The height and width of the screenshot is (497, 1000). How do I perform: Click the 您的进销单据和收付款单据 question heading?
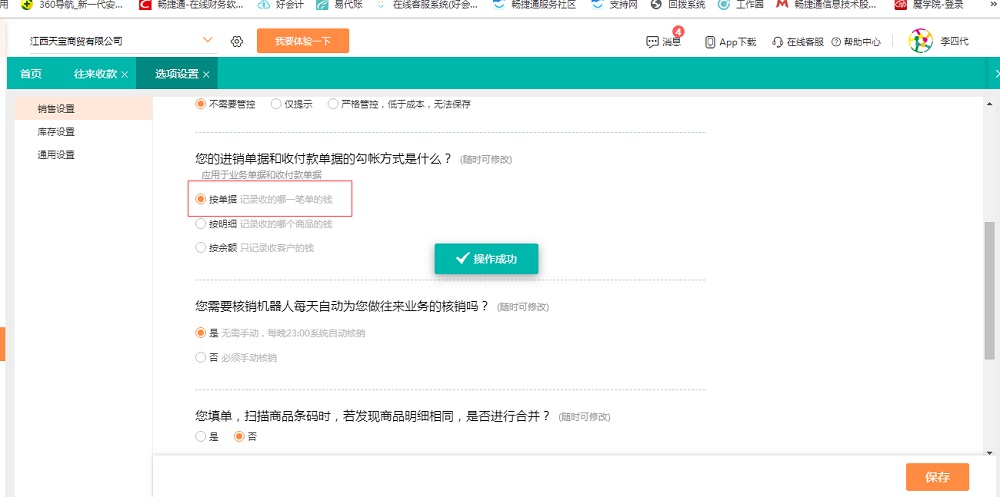323,159
